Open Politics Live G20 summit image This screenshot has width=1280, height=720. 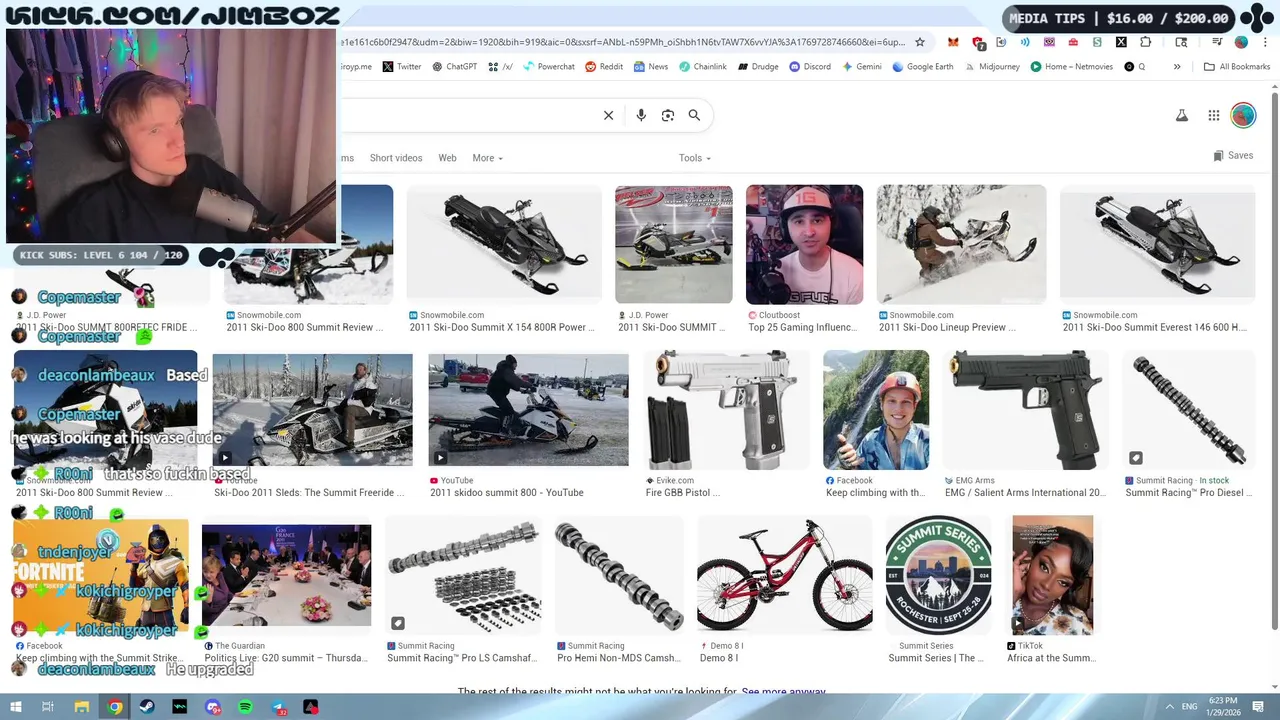tap(286, 575)
